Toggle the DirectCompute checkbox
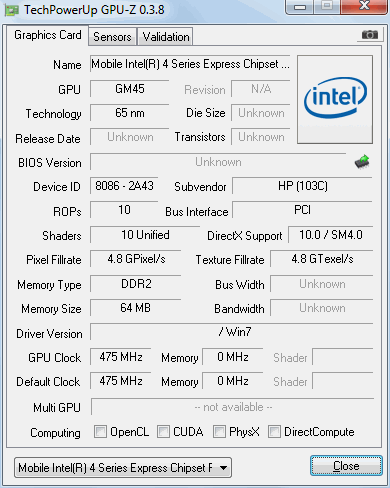This screenshot has height=488, width=390. click(274, 431)
